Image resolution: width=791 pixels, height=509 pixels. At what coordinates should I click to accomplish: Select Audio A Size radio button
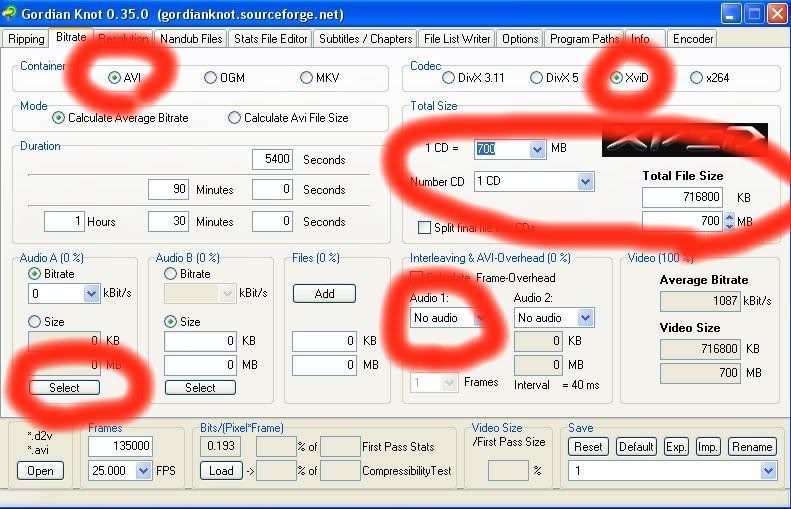pos(34,321)
